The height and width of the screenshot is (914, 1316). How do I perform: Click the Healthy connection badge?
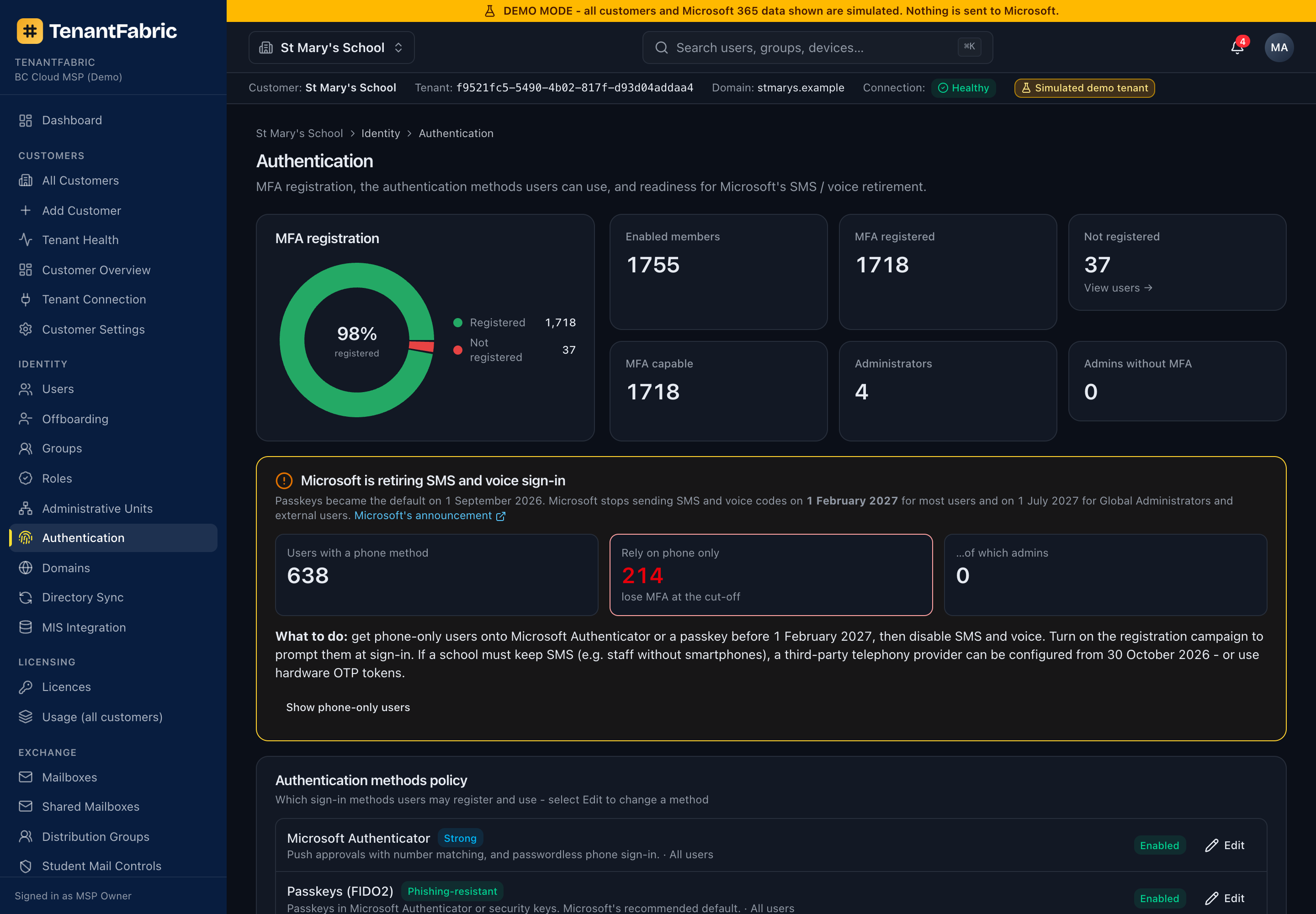click(x=963, y=88)
